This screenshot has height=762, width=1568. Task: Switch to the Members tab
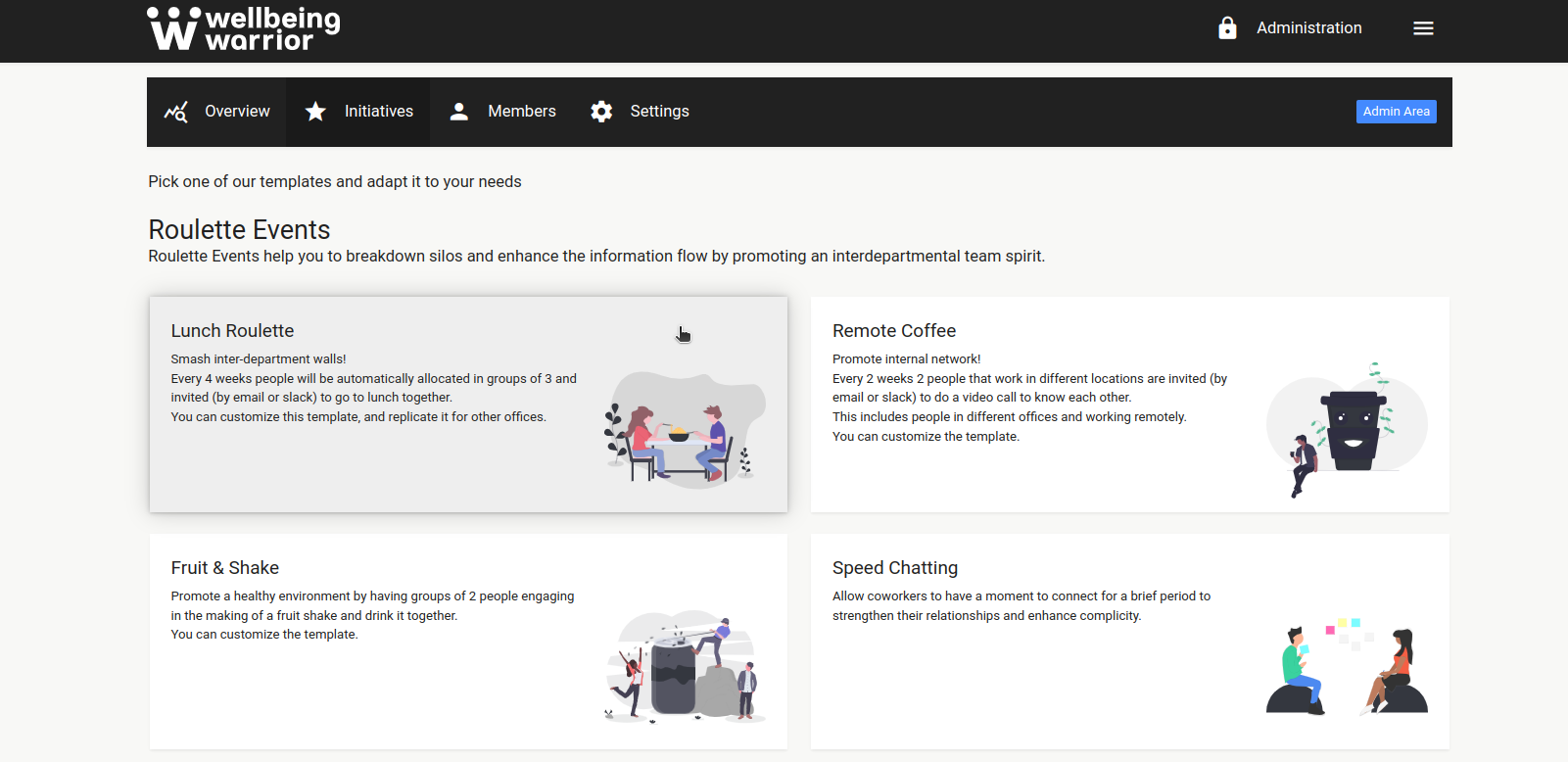click(521, 112)
